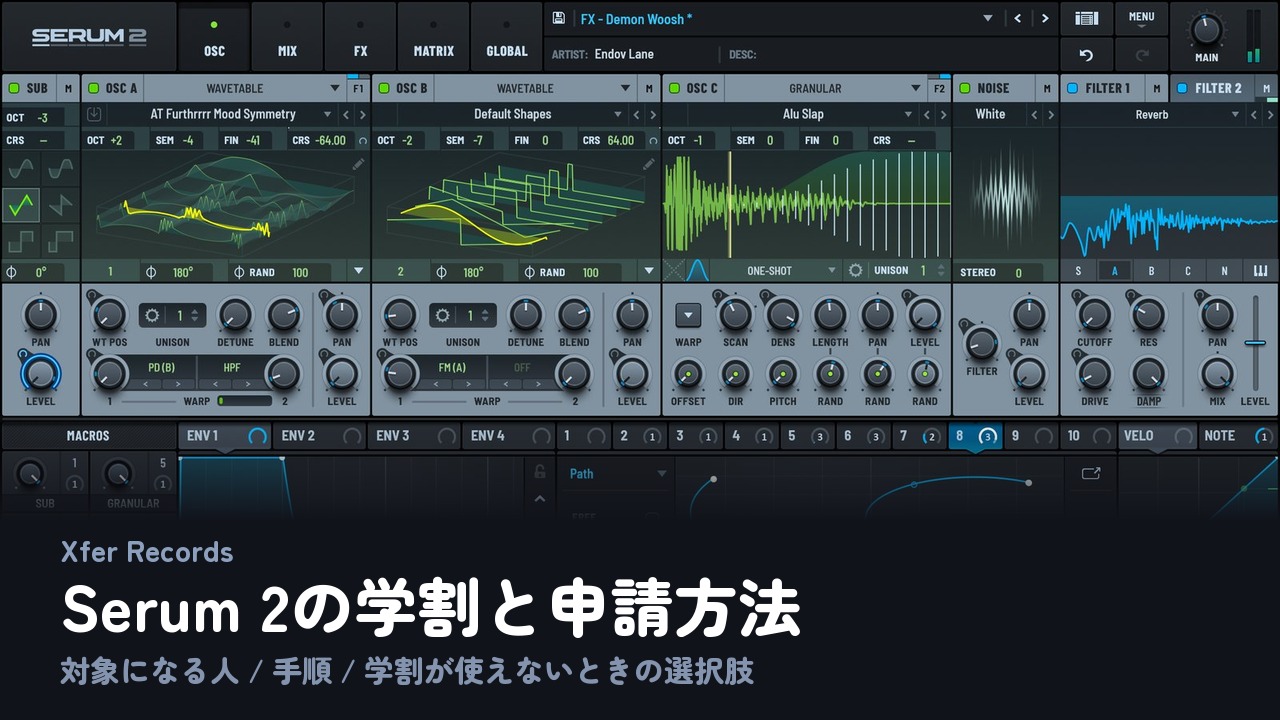This screenshot has height=720, width=1280.
Task: Toggle FILTER 1 power button
Action: tap(1073, 88)
